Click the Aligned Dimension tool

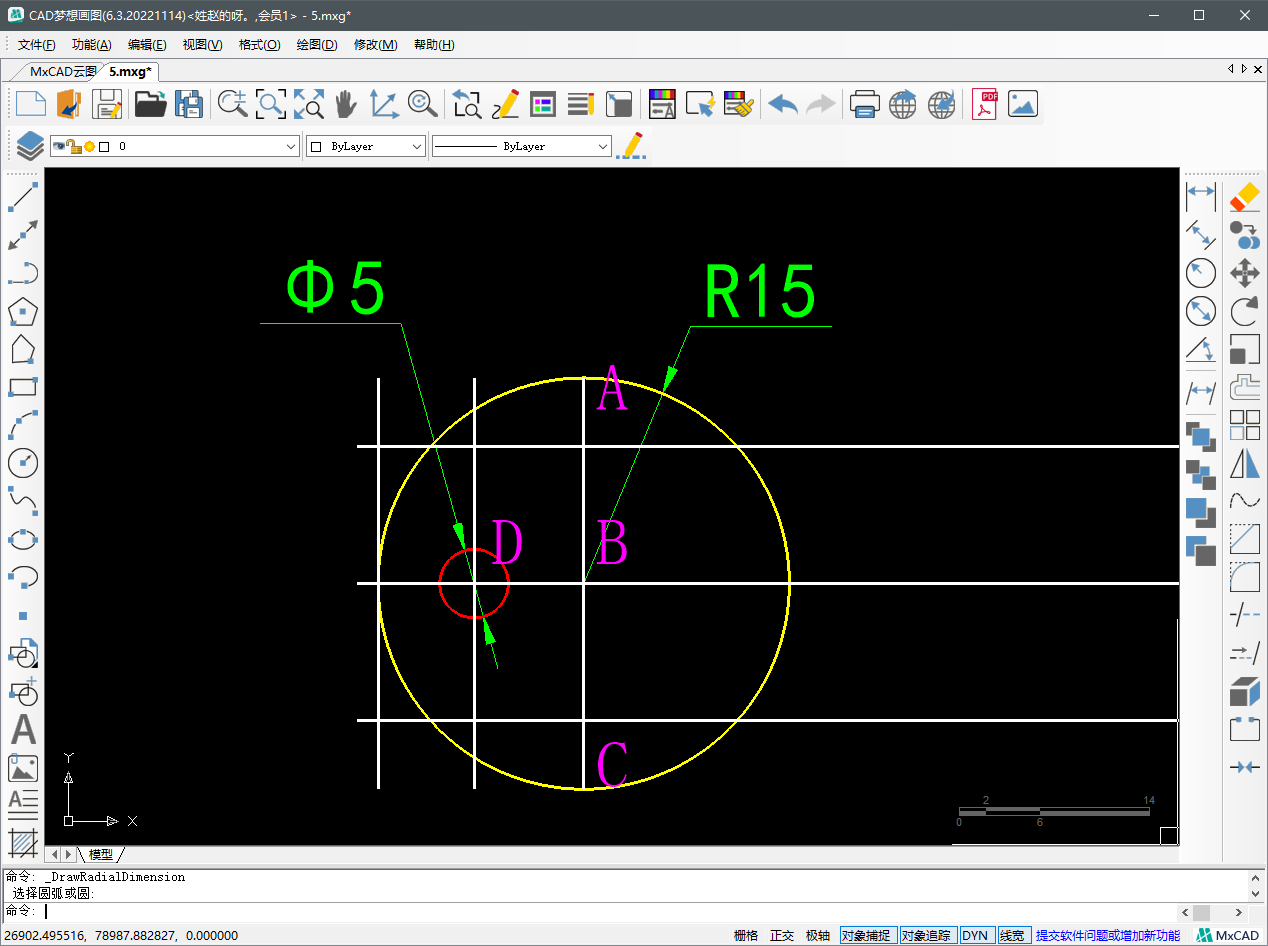coord(1200,233)
